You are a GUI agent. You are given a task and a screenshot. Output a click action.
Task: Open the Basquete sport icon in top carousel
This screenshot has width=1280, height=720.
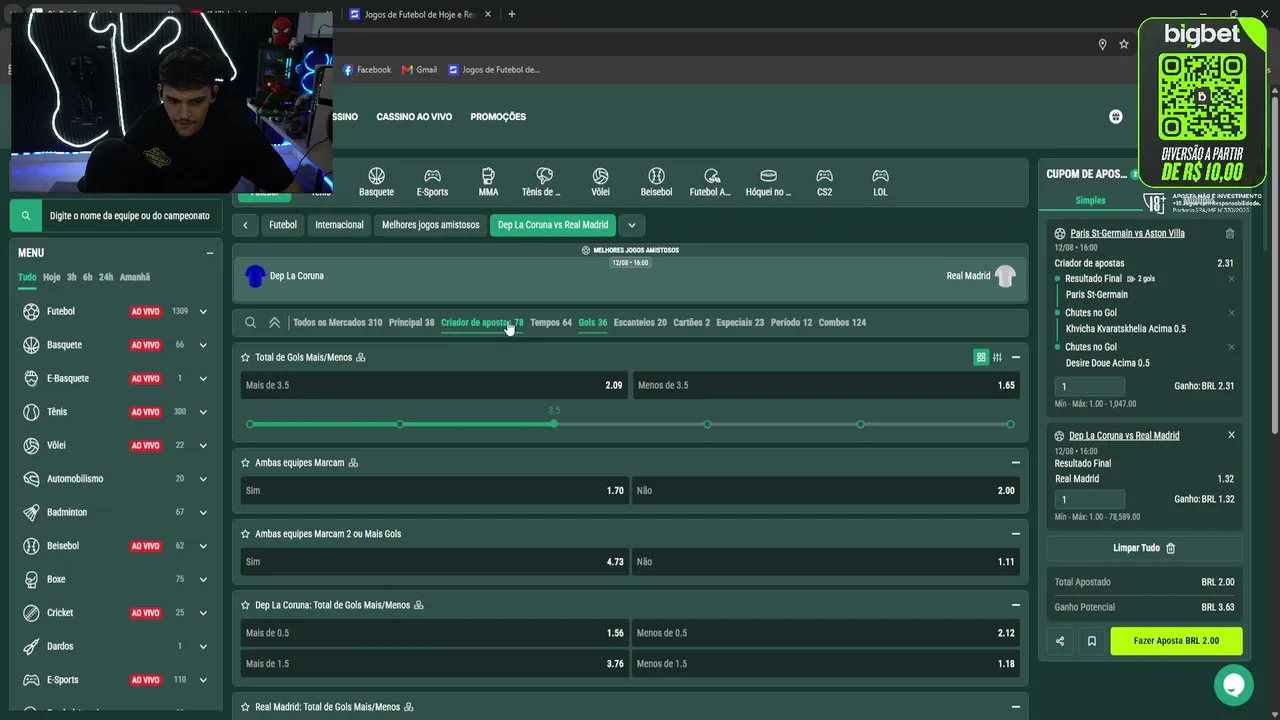(x=376, y=182)
